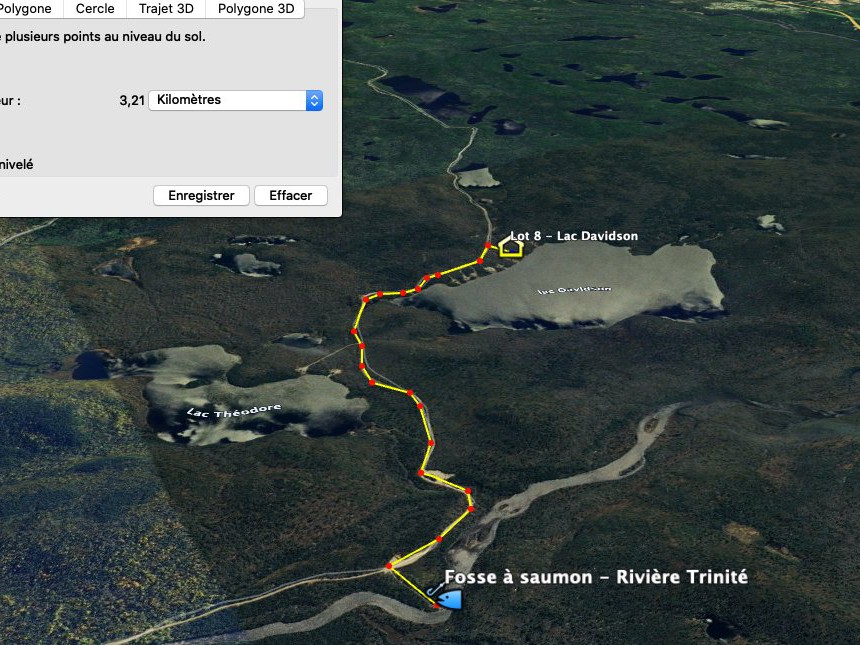
Task: Open the Kilomètres unit dropdown
Action: pyautogui.click(x=235, y=100)
